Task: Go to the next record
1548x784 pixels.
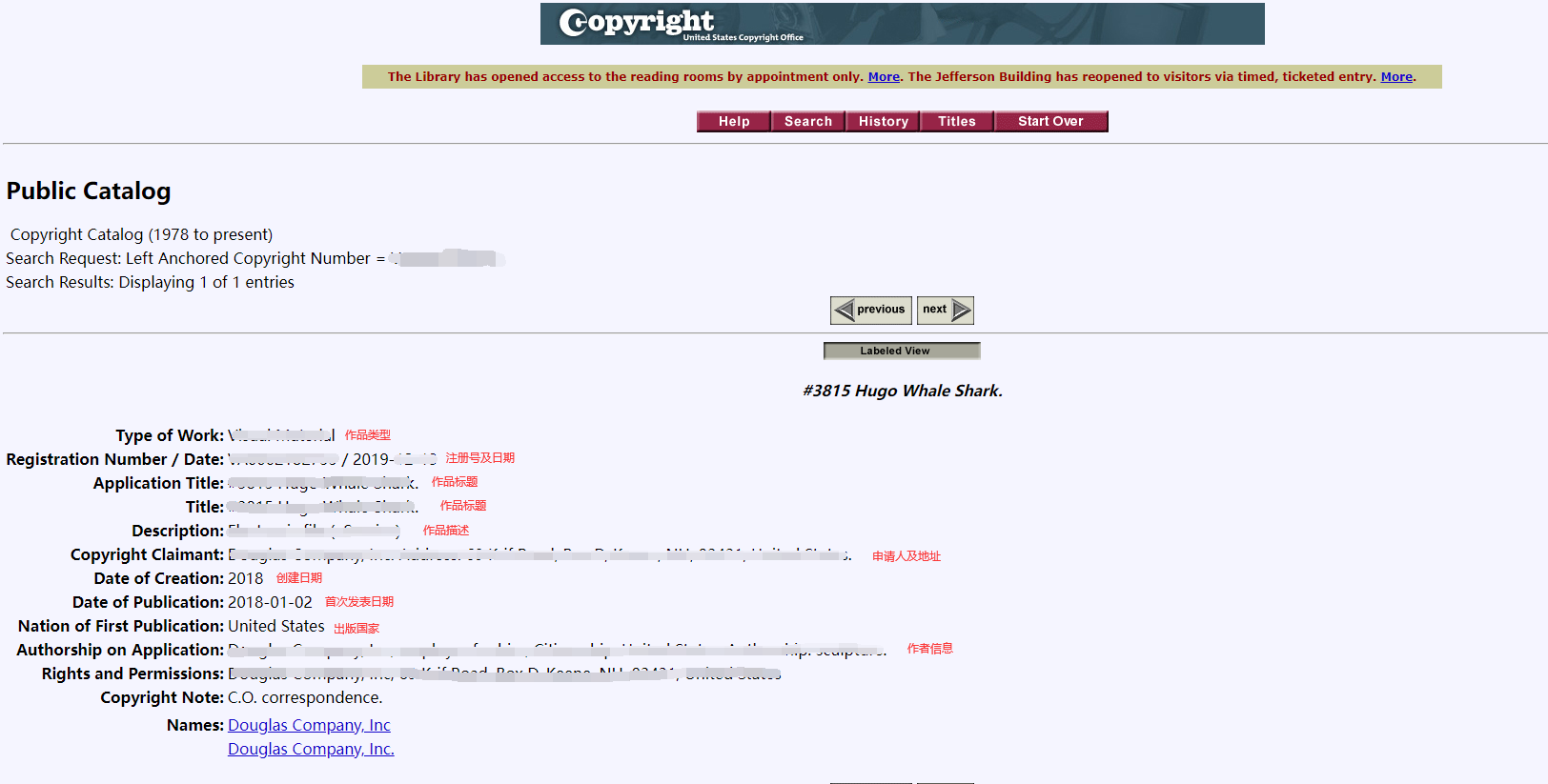Action: (x=946, y=311)
